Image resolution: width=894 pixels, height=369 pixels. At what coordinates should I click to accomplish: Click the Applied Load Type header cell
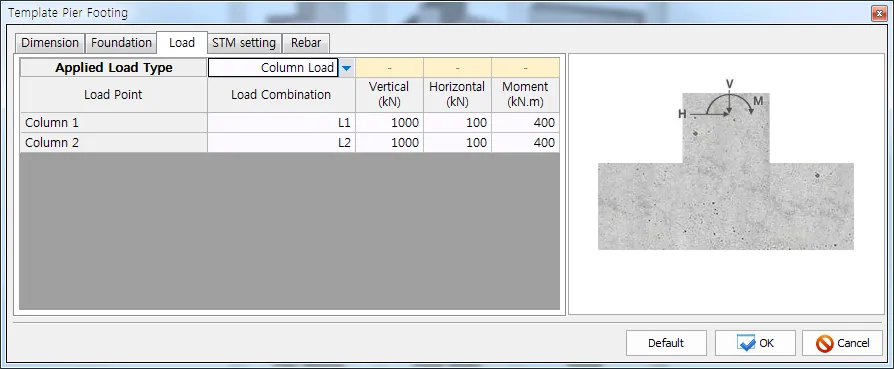[x=114, y=68]
